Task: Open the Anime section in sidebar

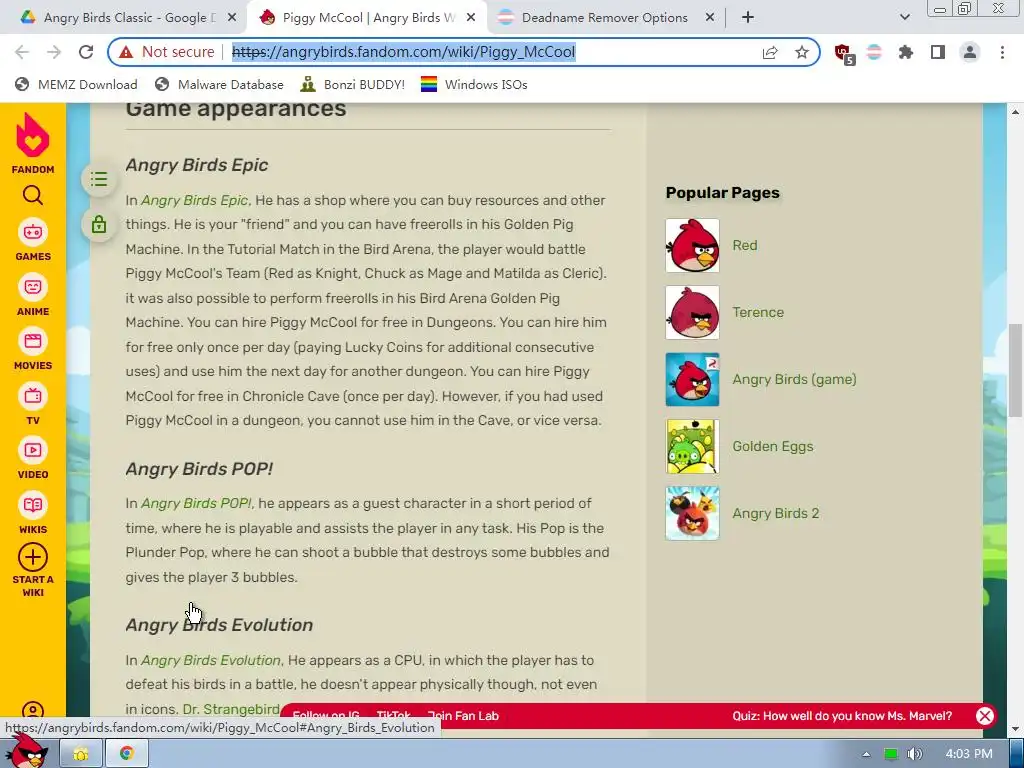Action: pos(33,295)
